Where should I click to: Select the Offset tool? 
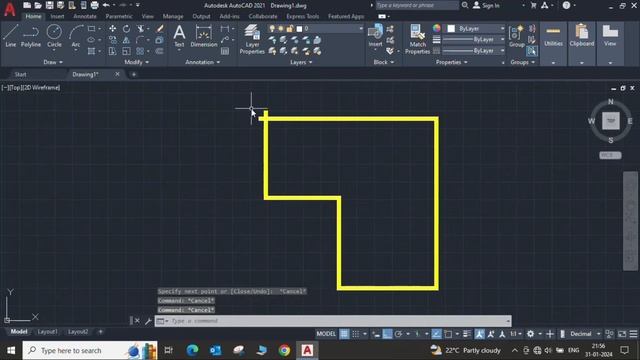[160, 51]
